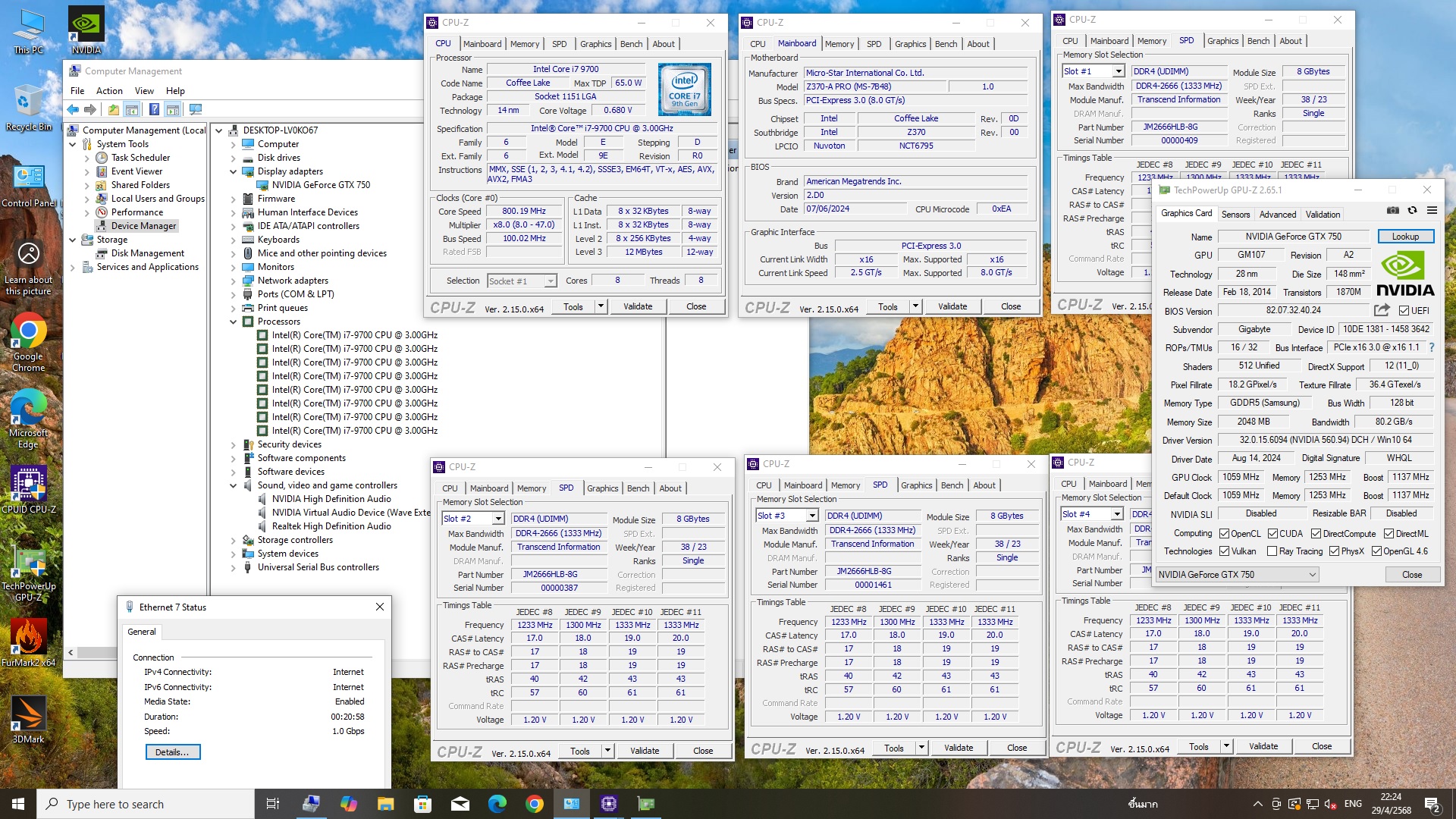Open Microsoft Edge desktop icon

pos(29,419)
